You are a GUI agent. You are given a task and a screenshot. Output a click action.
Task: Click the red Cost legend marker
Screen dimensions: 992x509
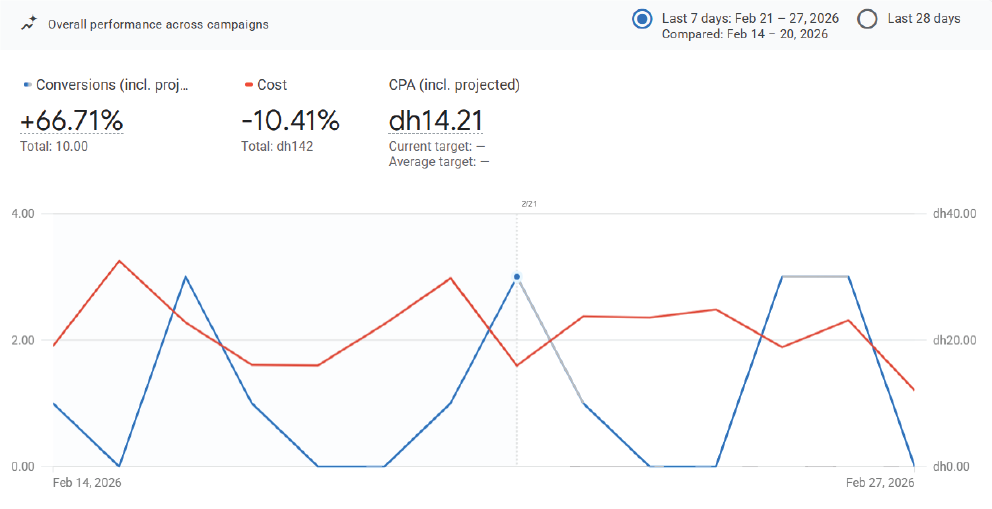[247, 86]
